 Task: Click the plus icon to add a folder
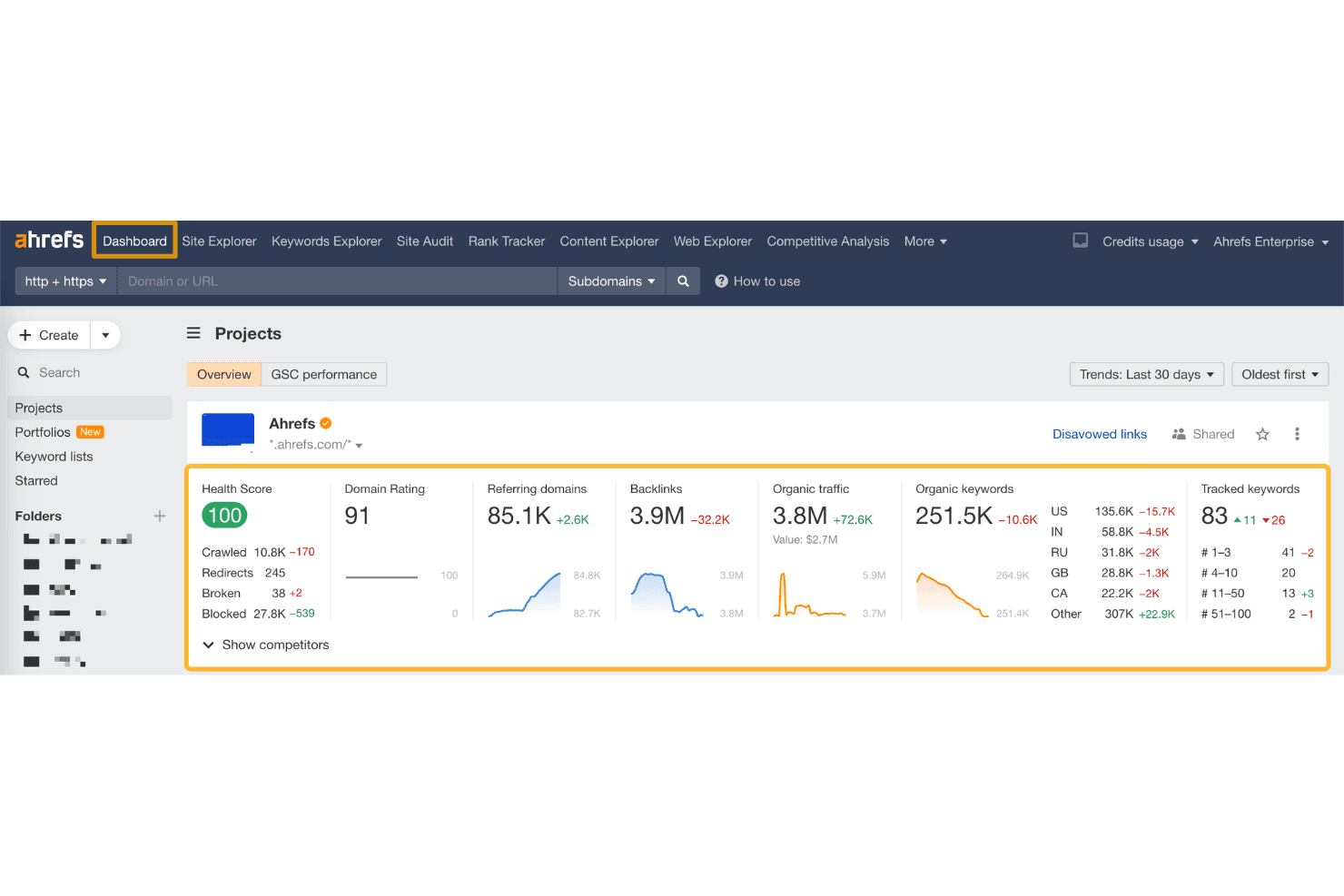[160, 516]
